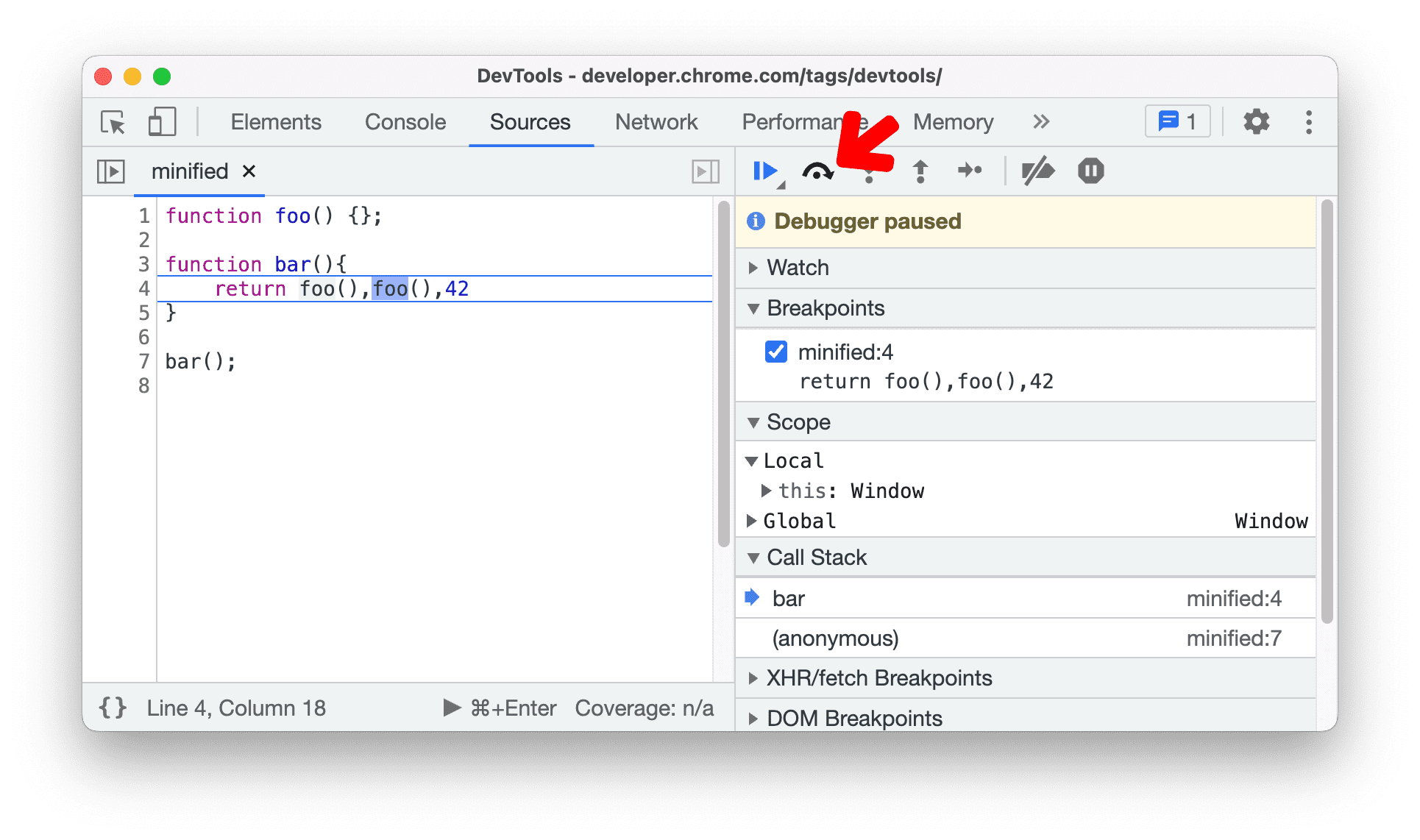Click the Step out of current function icon
The width and height of the screenshot is (1420, 840).
[918, 170]
